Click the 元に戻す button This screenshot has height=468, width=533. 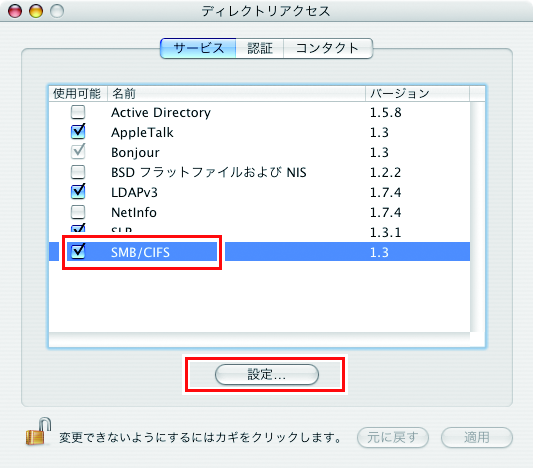(393, 437)
